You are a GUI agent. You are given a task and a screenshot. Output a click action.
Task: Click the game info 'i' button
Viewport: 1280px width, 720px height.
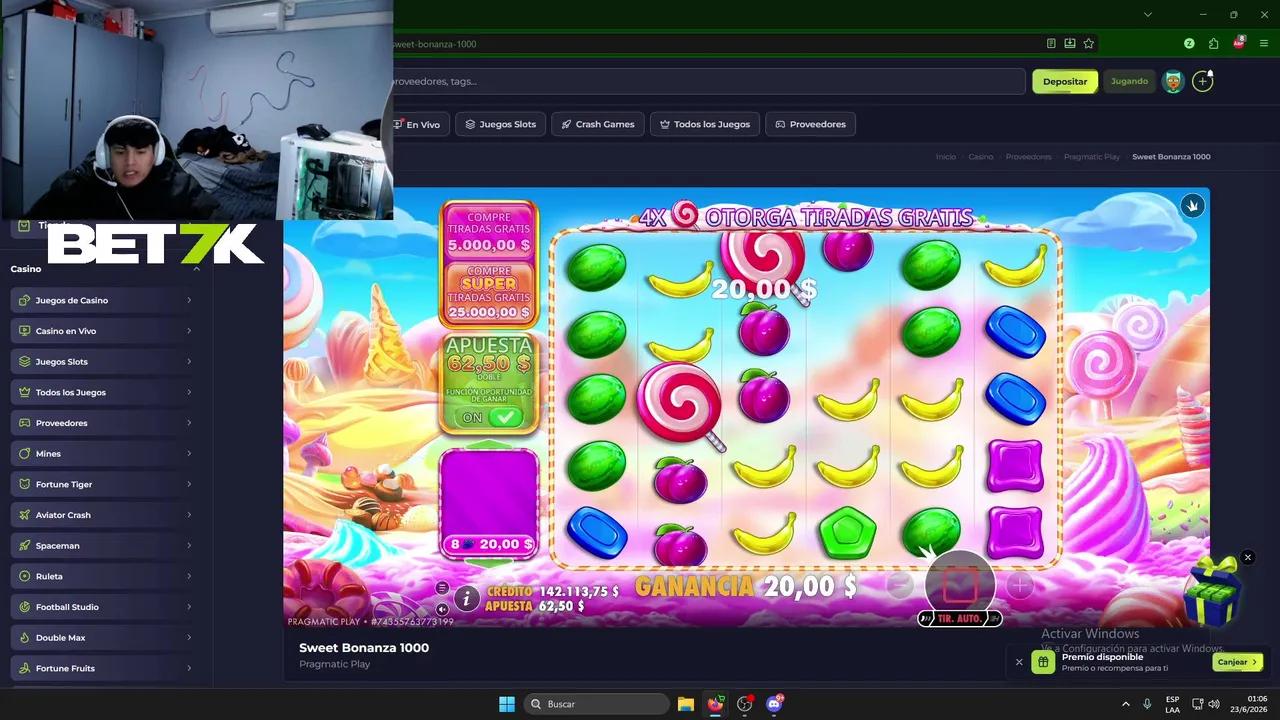(466, 598)
